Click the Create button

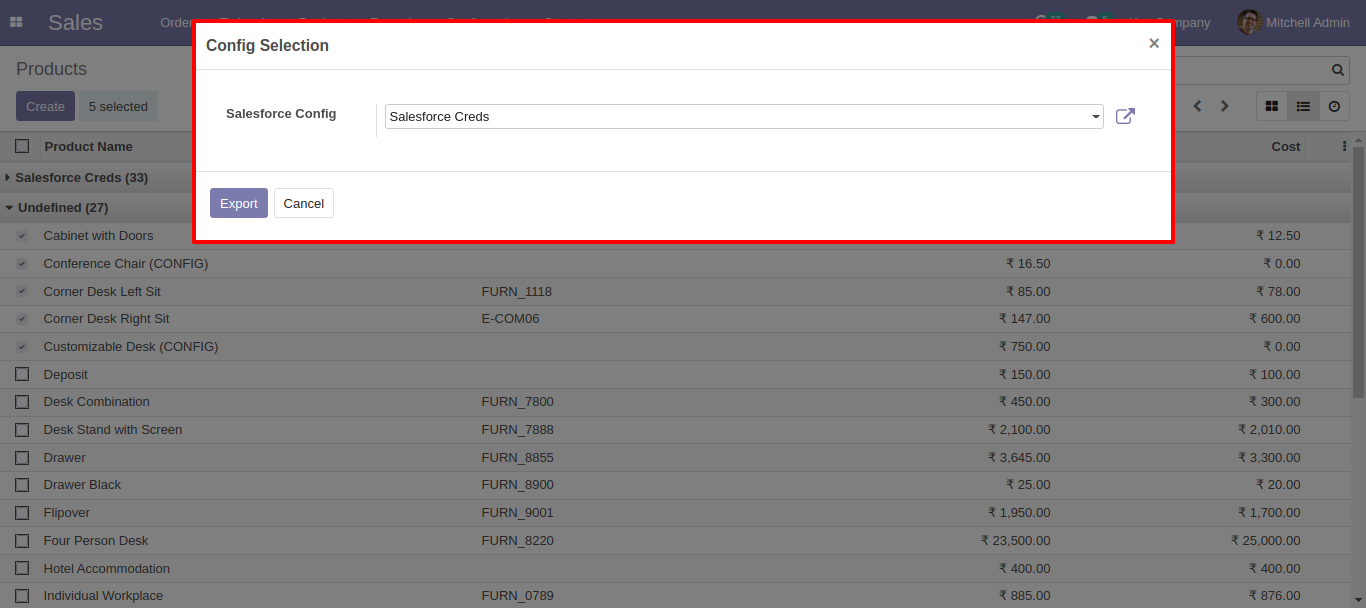coord(45,106)
